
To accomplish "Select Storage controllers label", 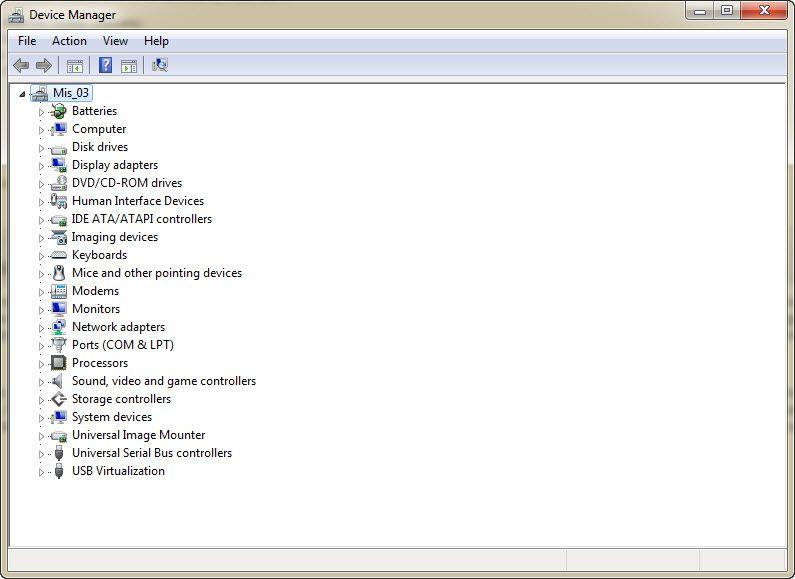I will pos(121,399).
